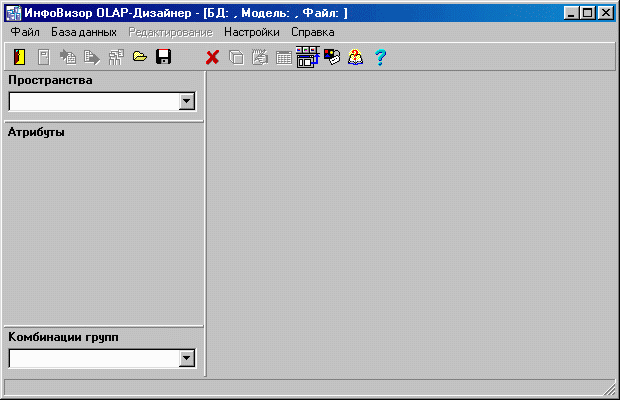Screen dimensions: 620x400
Task: Open the Файл menu
Action: click(x=25, y=32)
